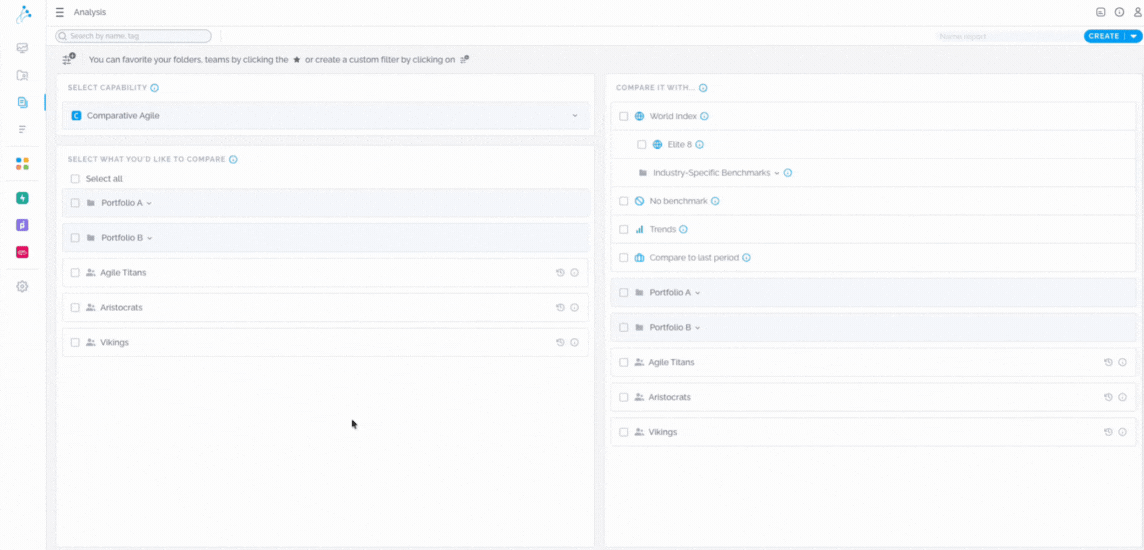Click the green lightning bolt sidebar icon
1144x550 pixels.
pyautogui.click(x=22, y=198)
